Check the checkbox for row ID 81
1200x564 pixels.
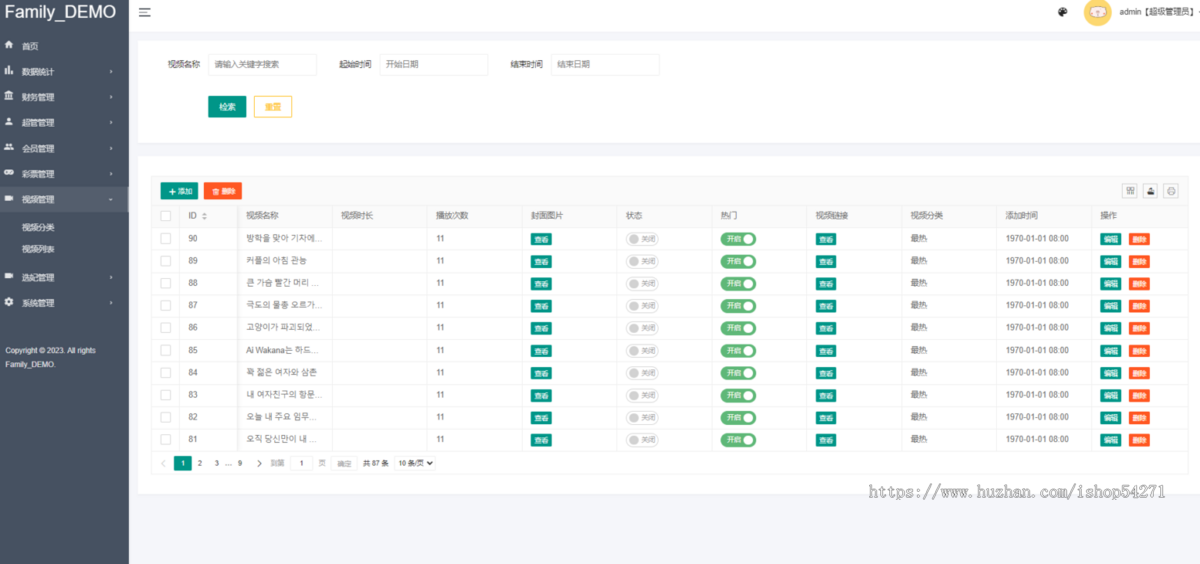pos(166,439)
